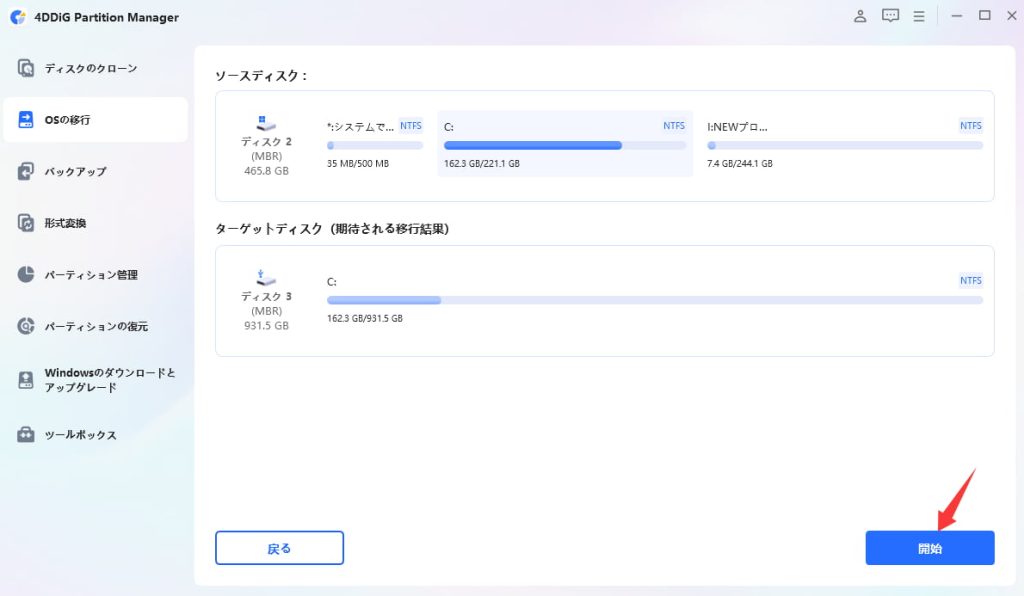Select the source C: partition
Viewport: 1024px width, 596px height.
coord(565,144)
